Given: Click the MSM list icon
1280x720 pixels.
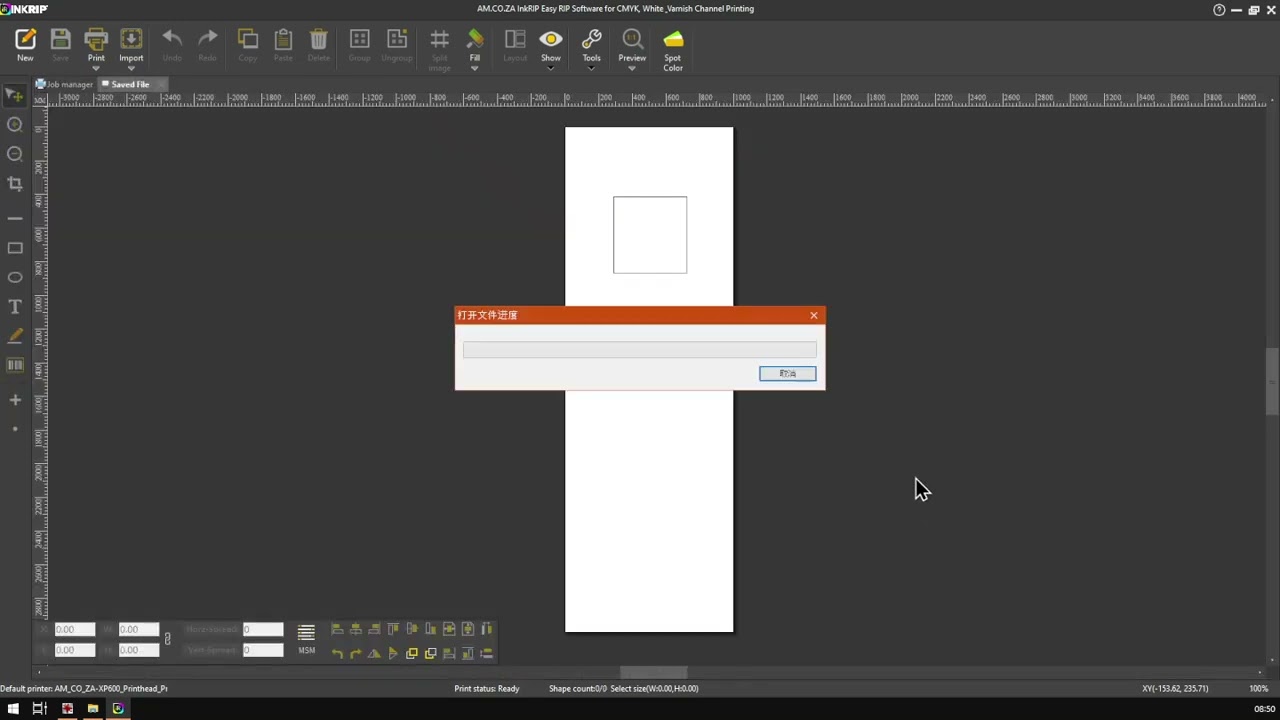Looking at the screenshot, I should point(306,633).
